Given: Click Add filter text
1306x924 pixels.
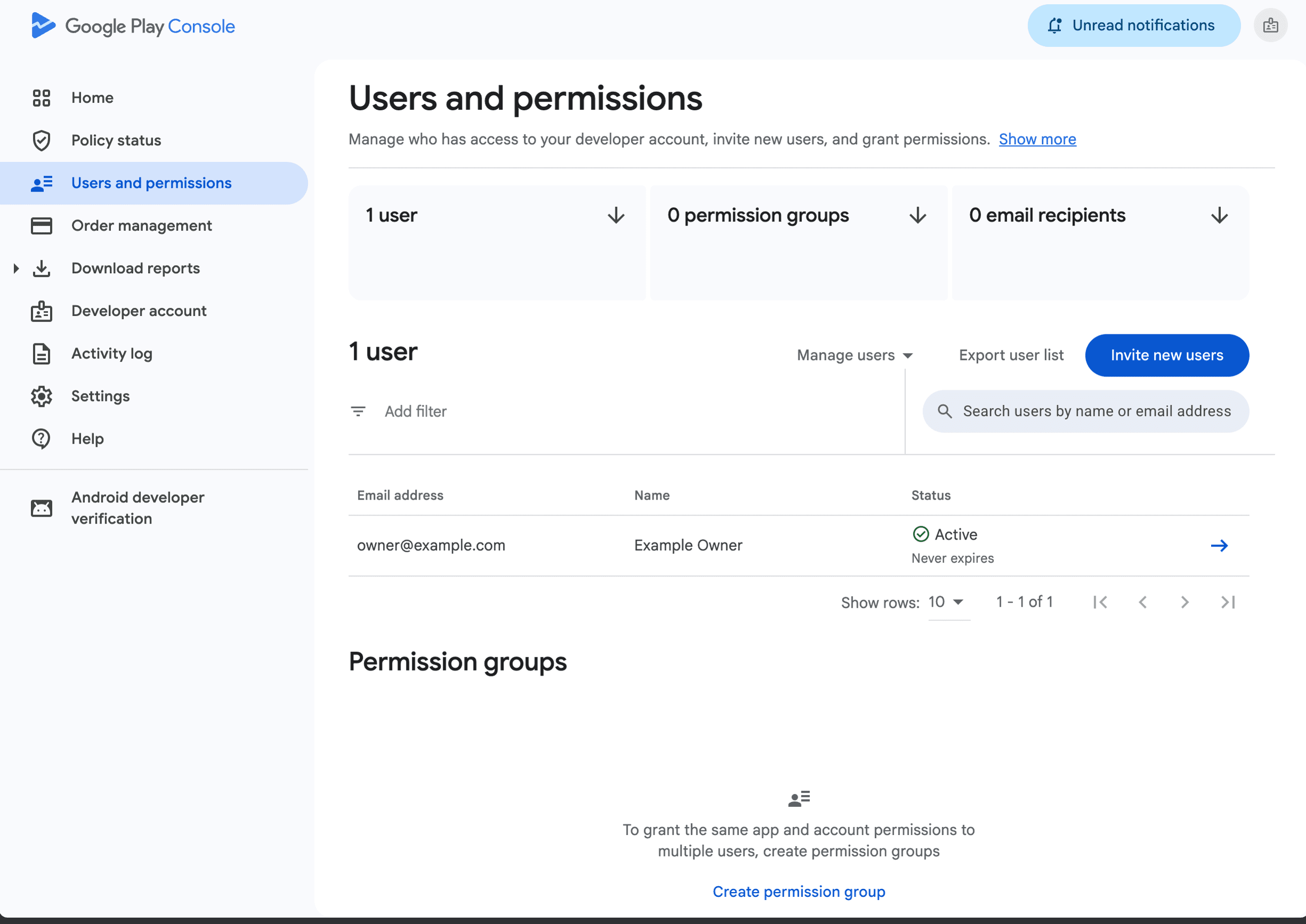Looking at the screenshot, I should (x=416, y=411).
